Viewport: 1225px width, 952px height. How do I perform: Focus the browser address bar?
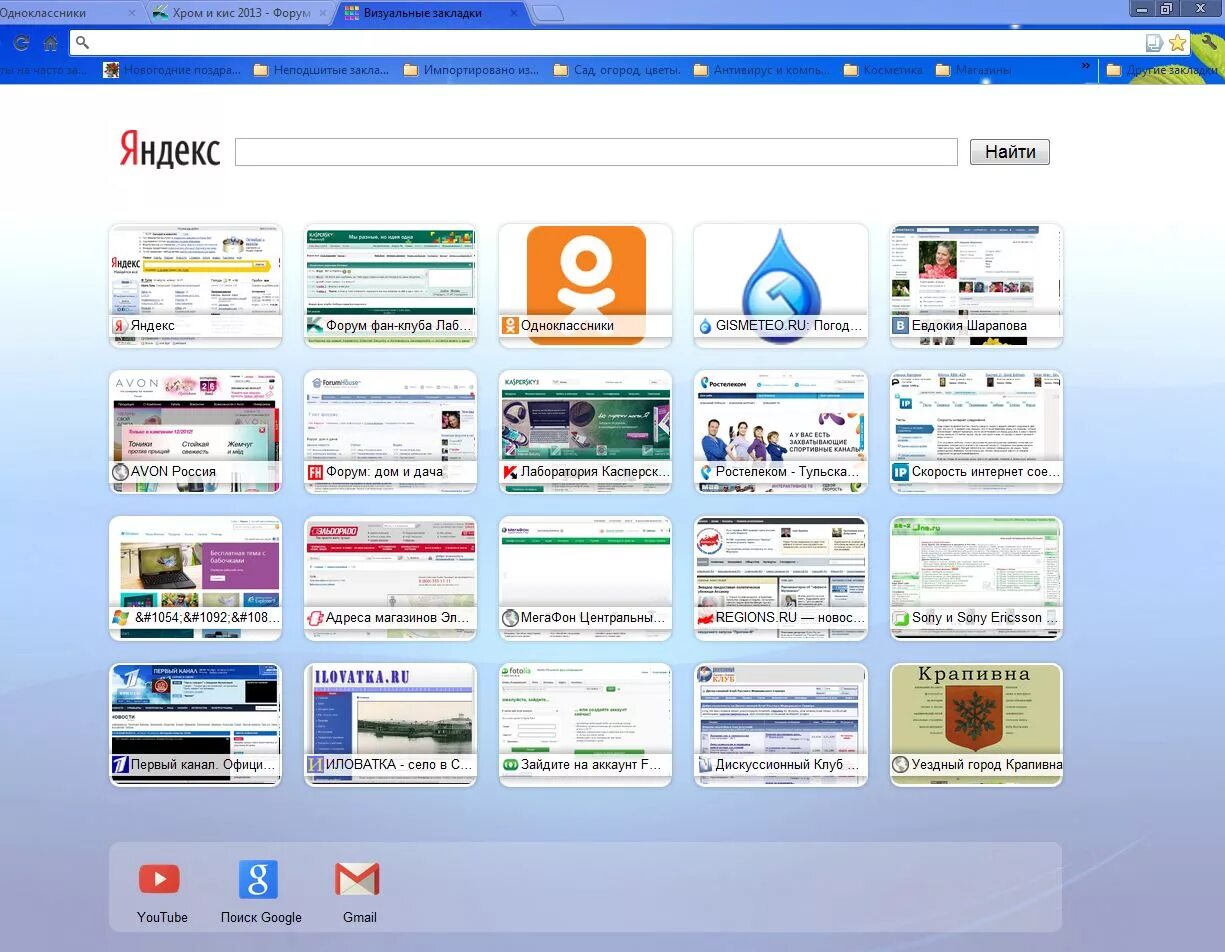(x=610, y=43)
